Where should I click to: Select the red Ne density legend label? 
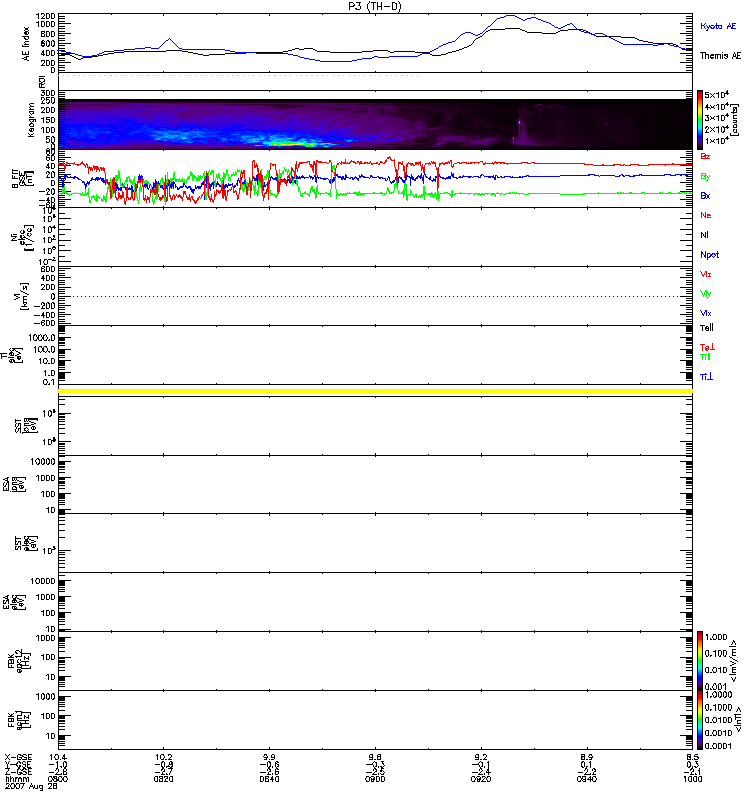click(x=706, y=215)
